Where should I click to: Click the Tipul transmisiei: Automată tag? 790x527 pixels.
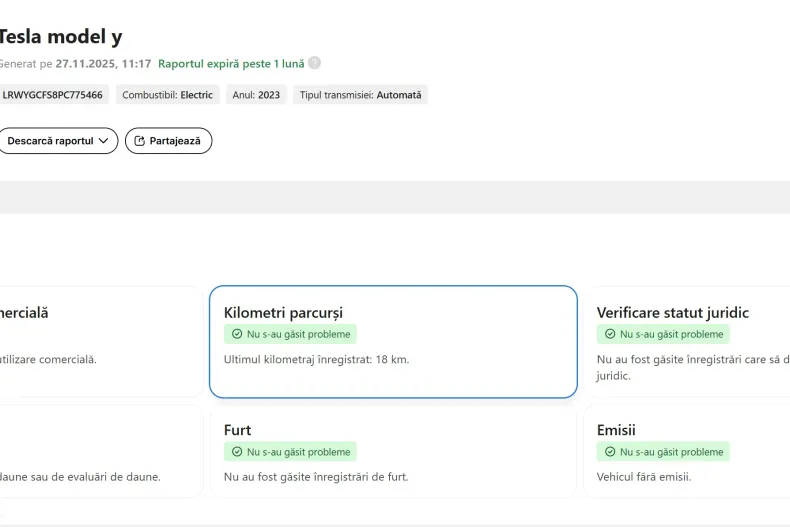(360, 95)
